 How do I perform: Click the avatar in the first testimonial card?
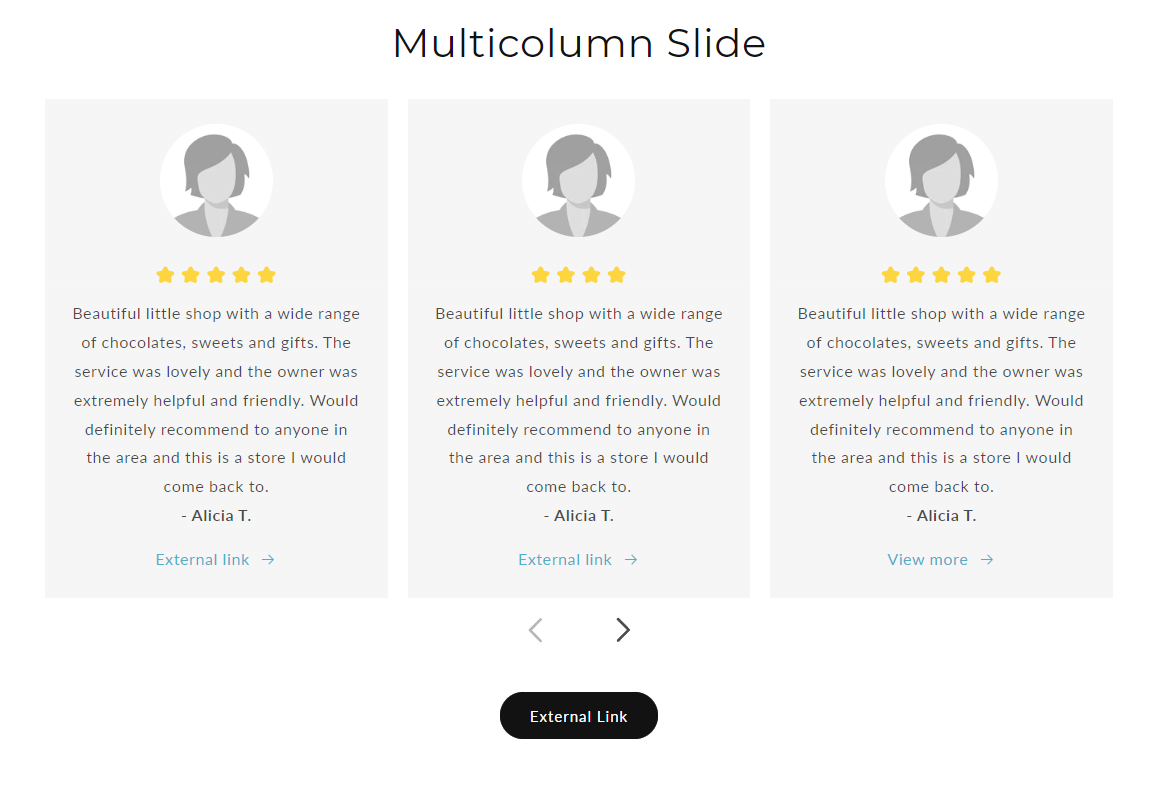click(216, 181)
